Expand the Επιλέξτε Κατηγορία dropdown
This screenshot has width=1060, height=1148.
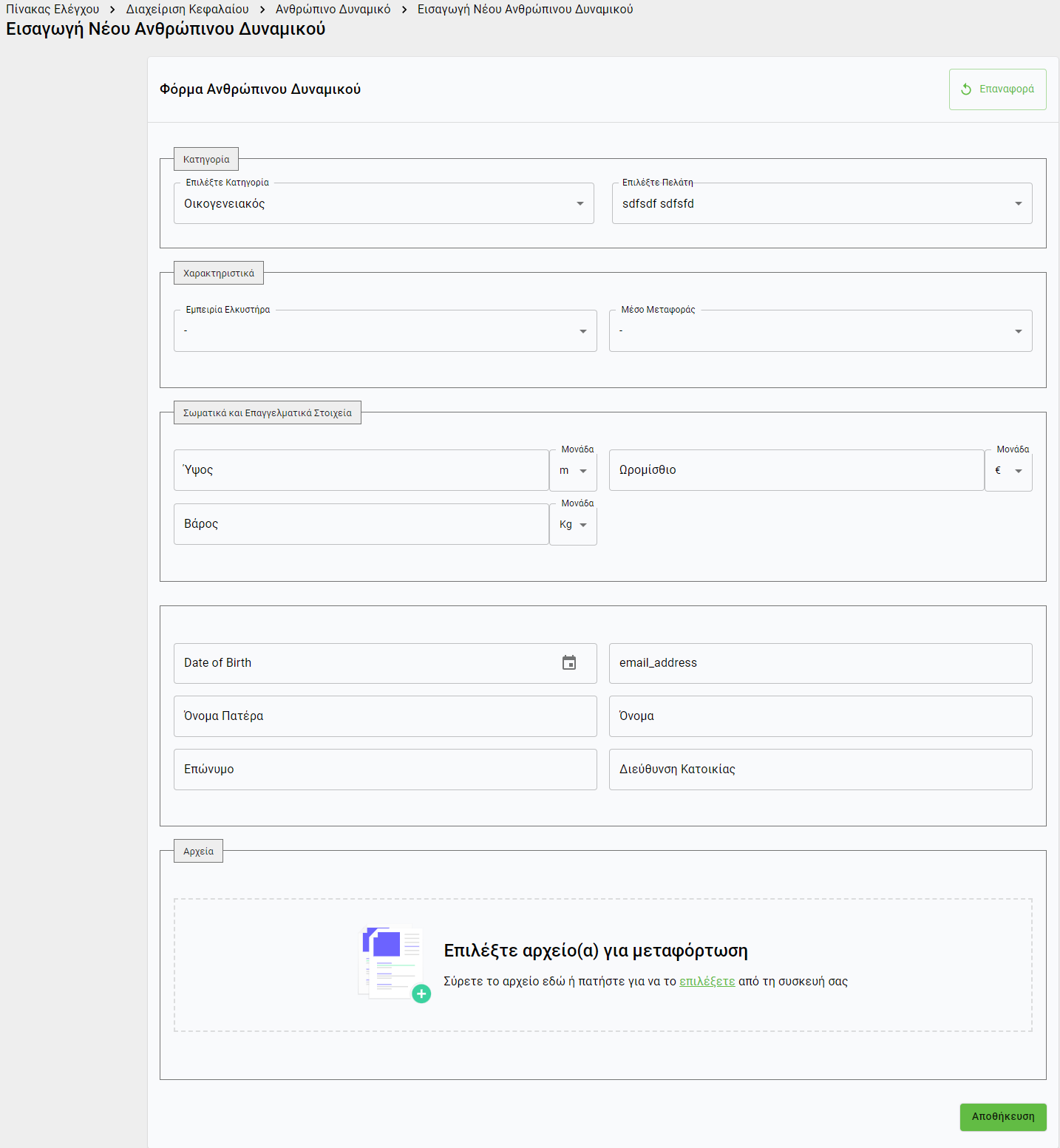383,204
